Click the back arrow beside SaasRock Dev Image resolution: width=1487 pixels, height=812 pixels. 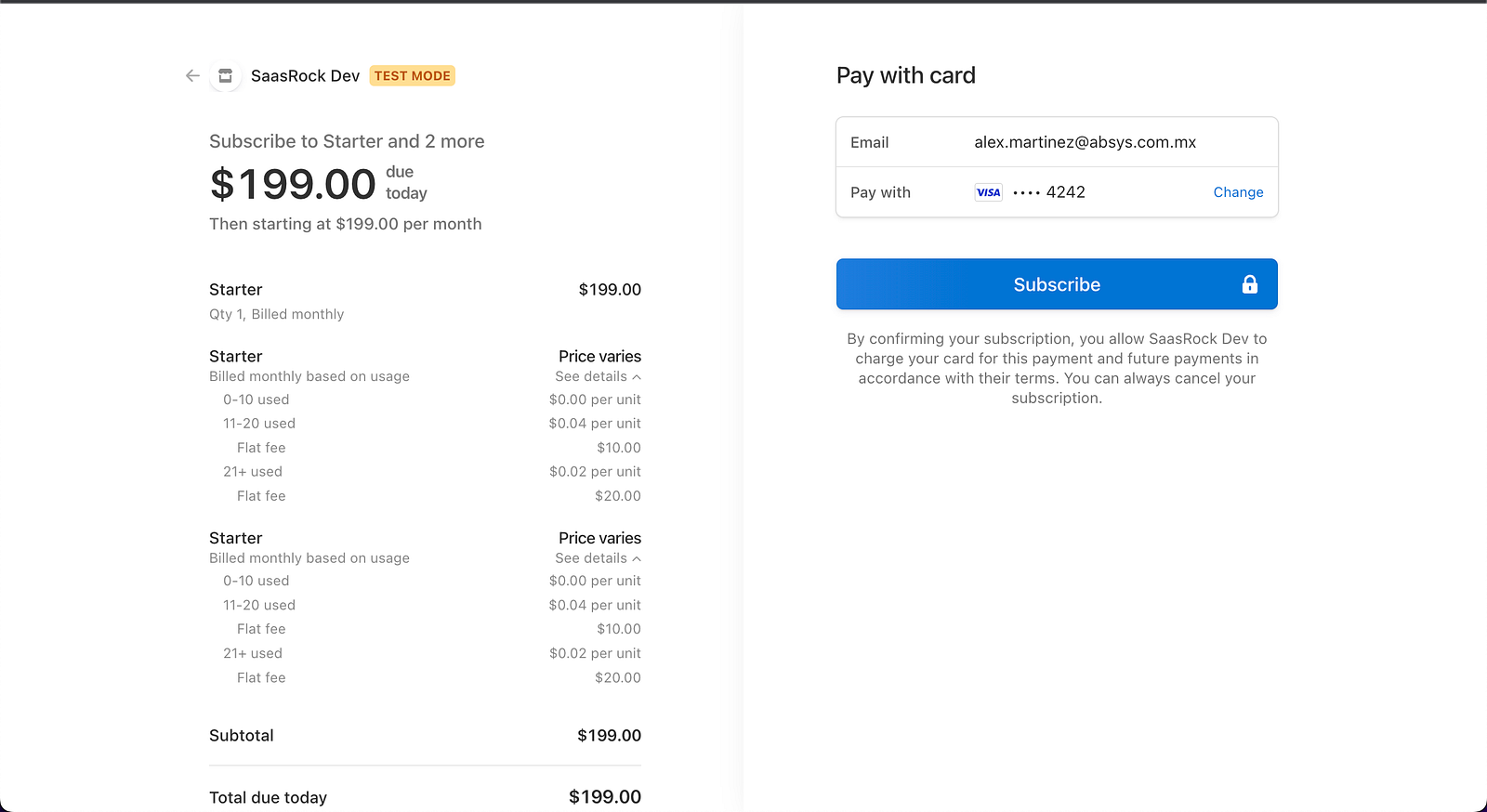tap(192, 76)
